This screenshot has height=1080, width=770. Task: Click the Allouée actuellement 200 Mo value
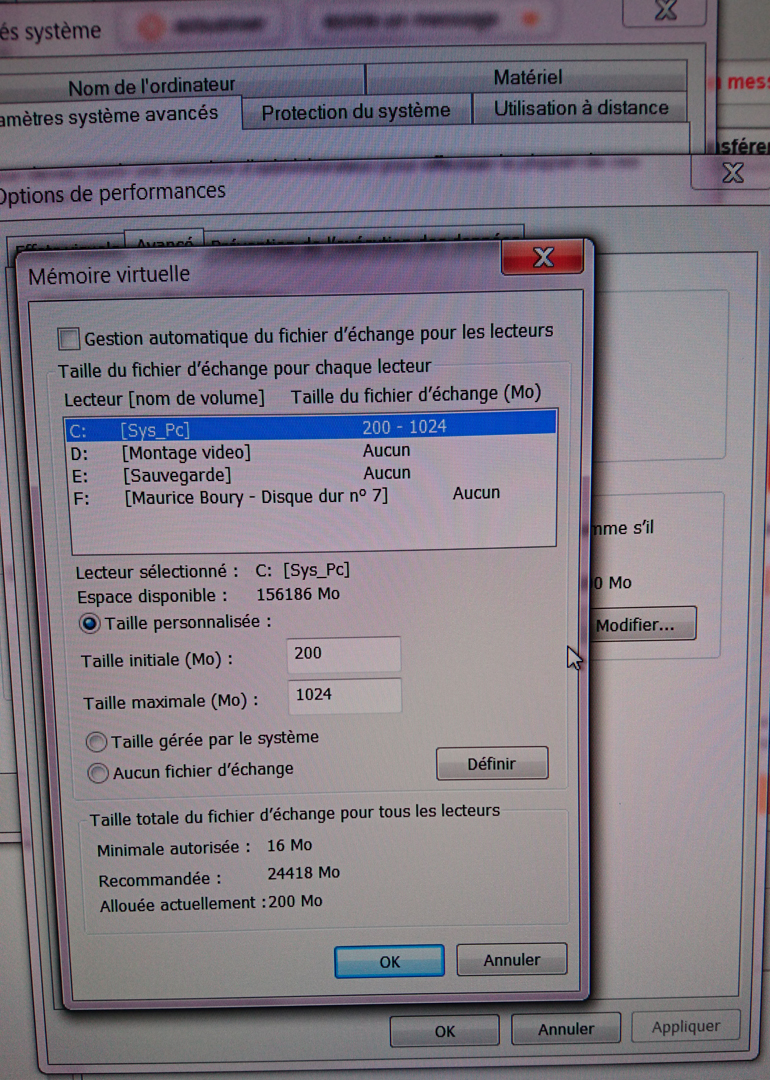tap(295, 902)
